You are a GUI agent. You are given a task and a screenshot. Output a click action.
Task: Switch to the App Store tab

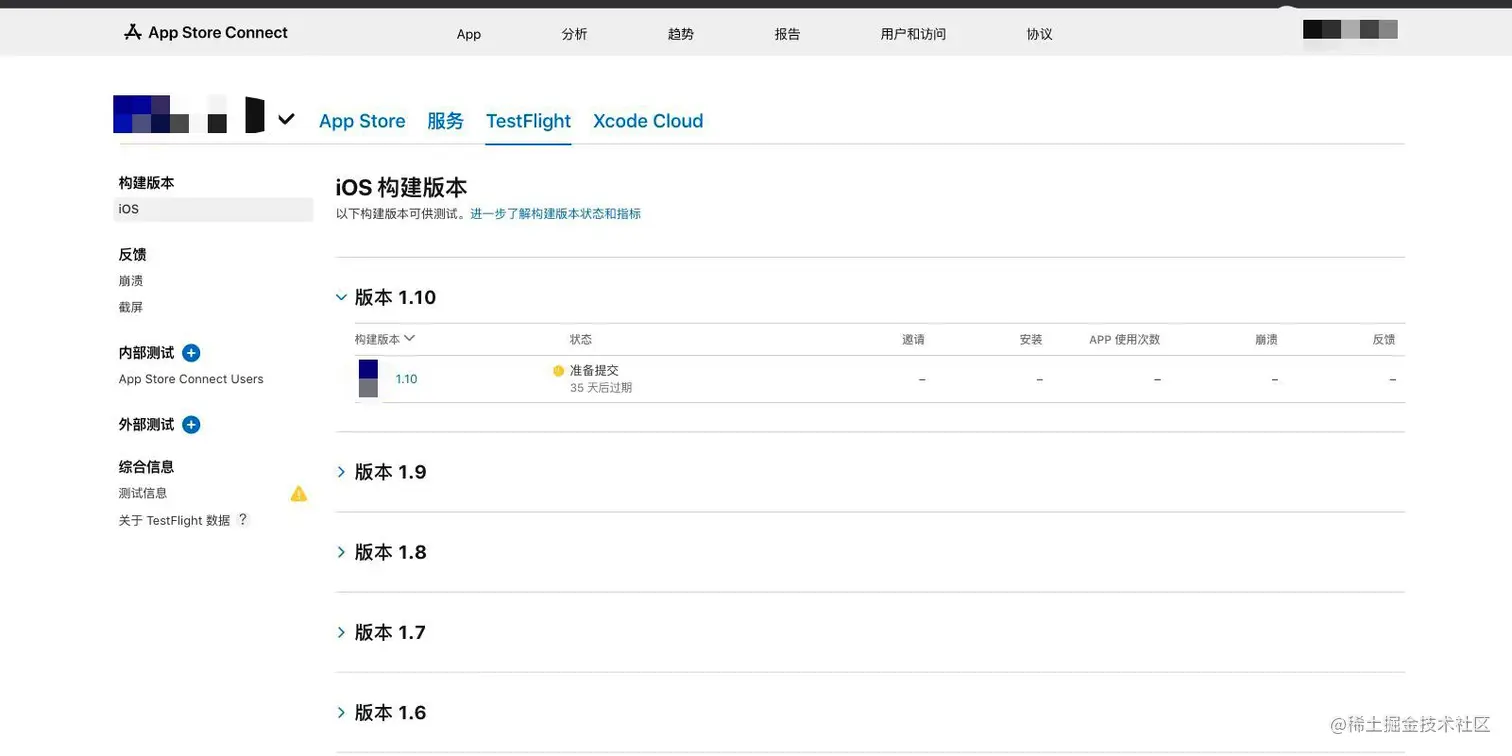(x=362, y=121)
